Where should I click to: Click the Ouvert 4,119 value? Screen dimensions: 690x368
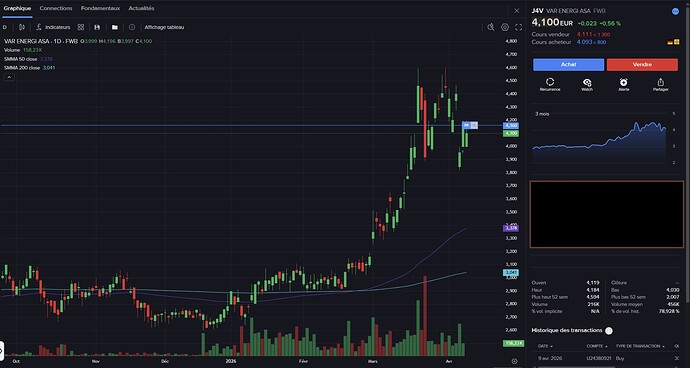click(592, 283)
